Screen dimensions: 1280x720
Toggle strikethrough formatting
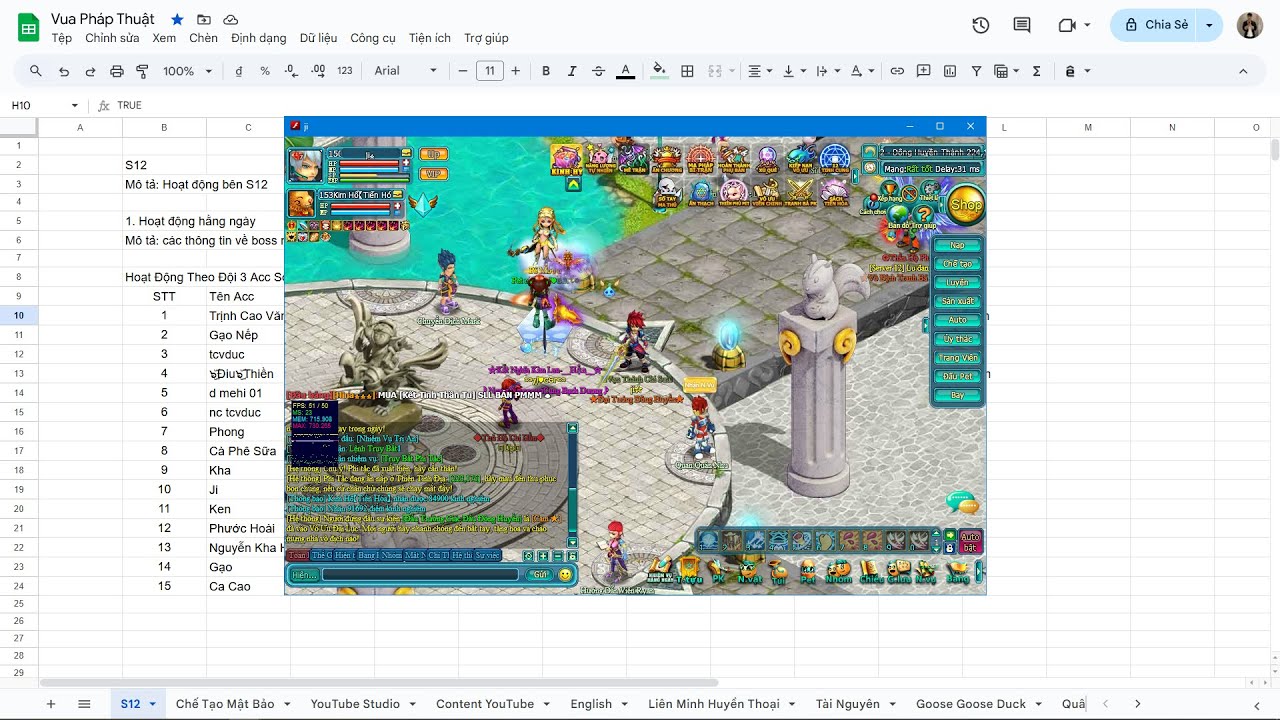598,71
